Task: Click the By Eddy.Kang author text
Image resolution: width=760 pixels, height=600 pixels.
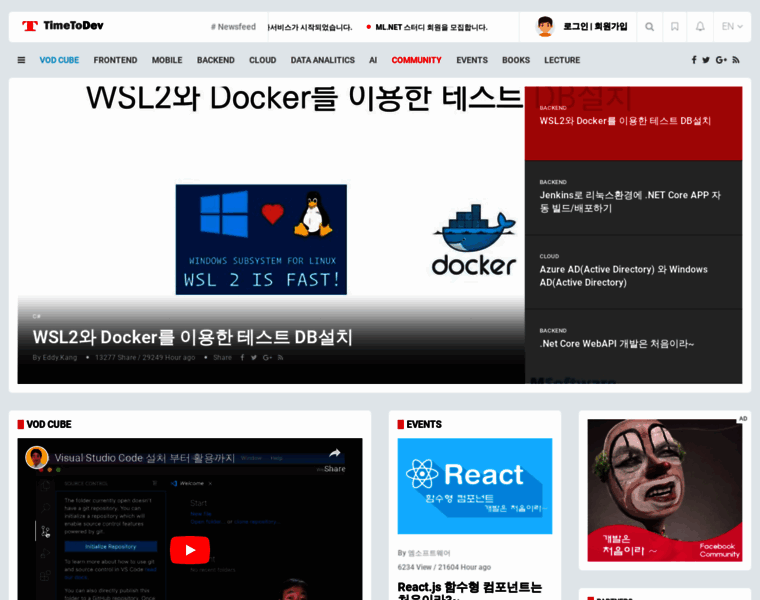Action: [55, 358]
